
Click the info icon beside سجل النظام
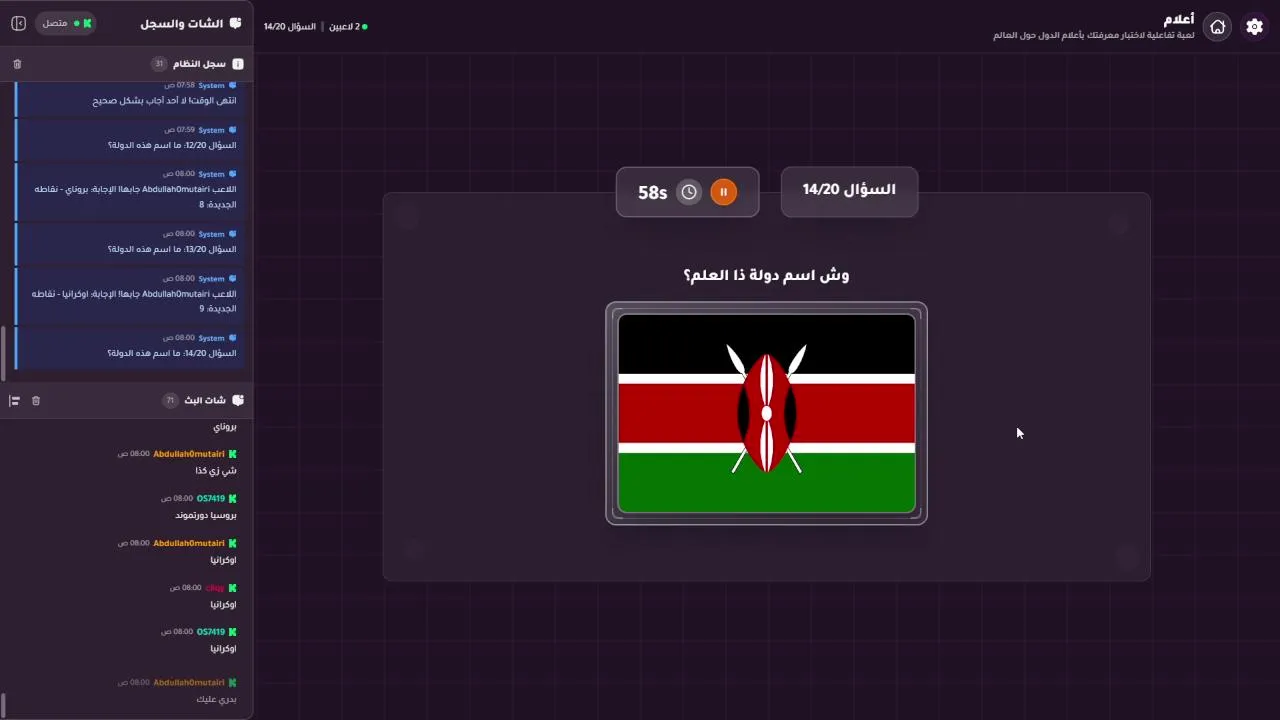pos(238,64)
